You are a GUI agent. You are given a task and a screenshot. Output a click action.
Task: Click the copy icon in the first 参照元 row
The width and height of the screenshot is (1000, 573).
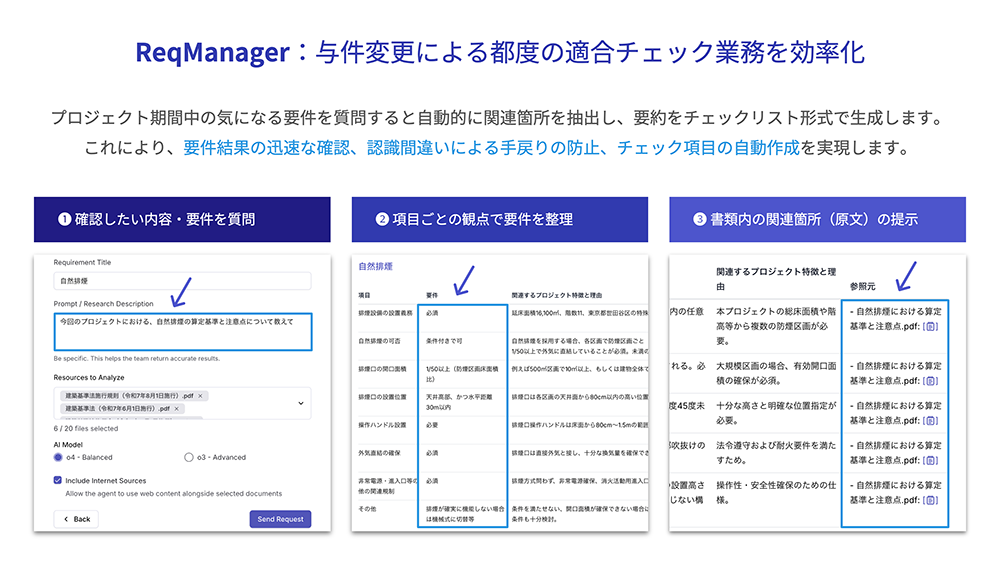click(x=930, y=326)
